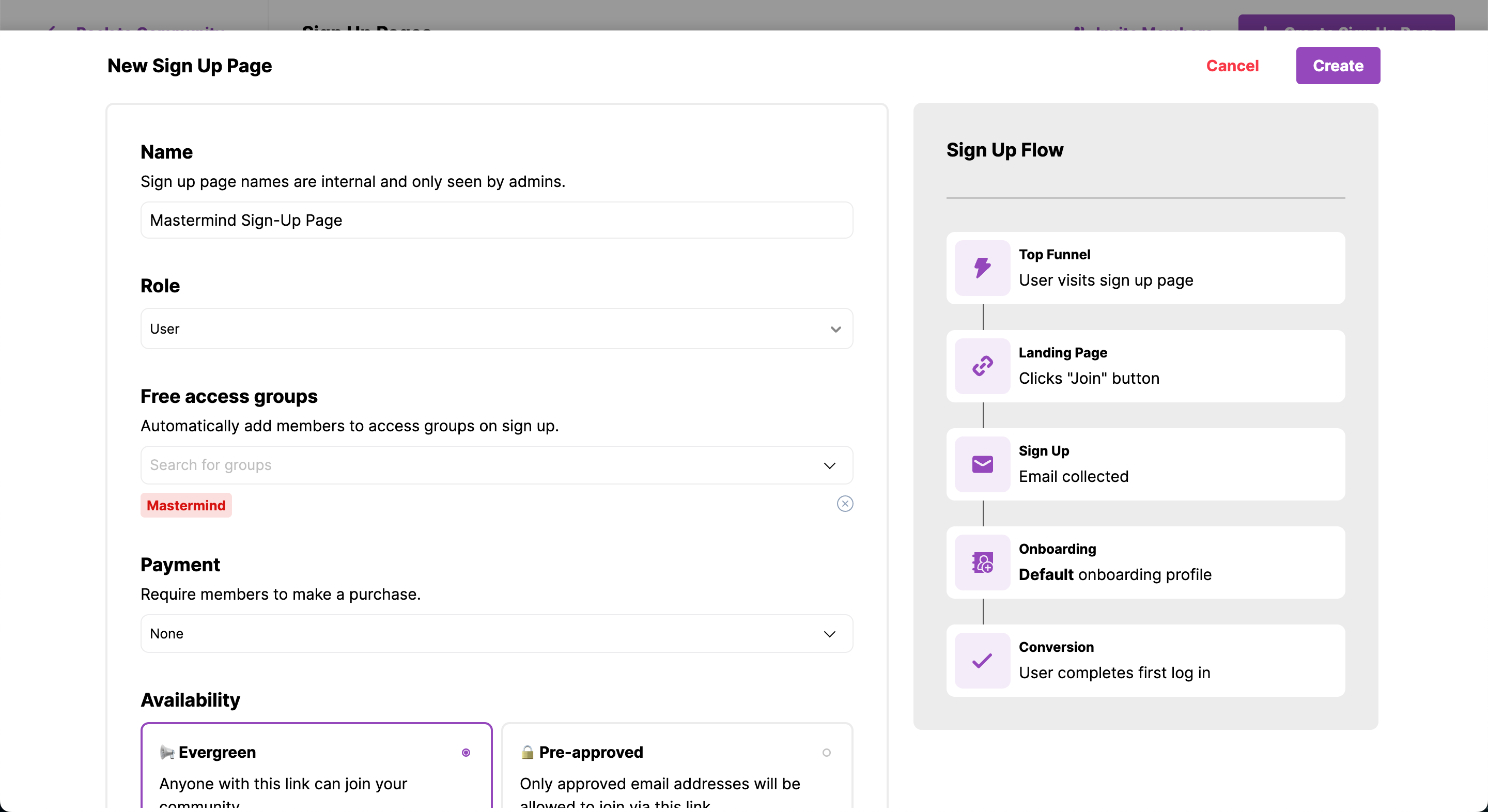1488x812 pixels.
Task: Select the Evergreen availability radio button
Action: point(466,753)
